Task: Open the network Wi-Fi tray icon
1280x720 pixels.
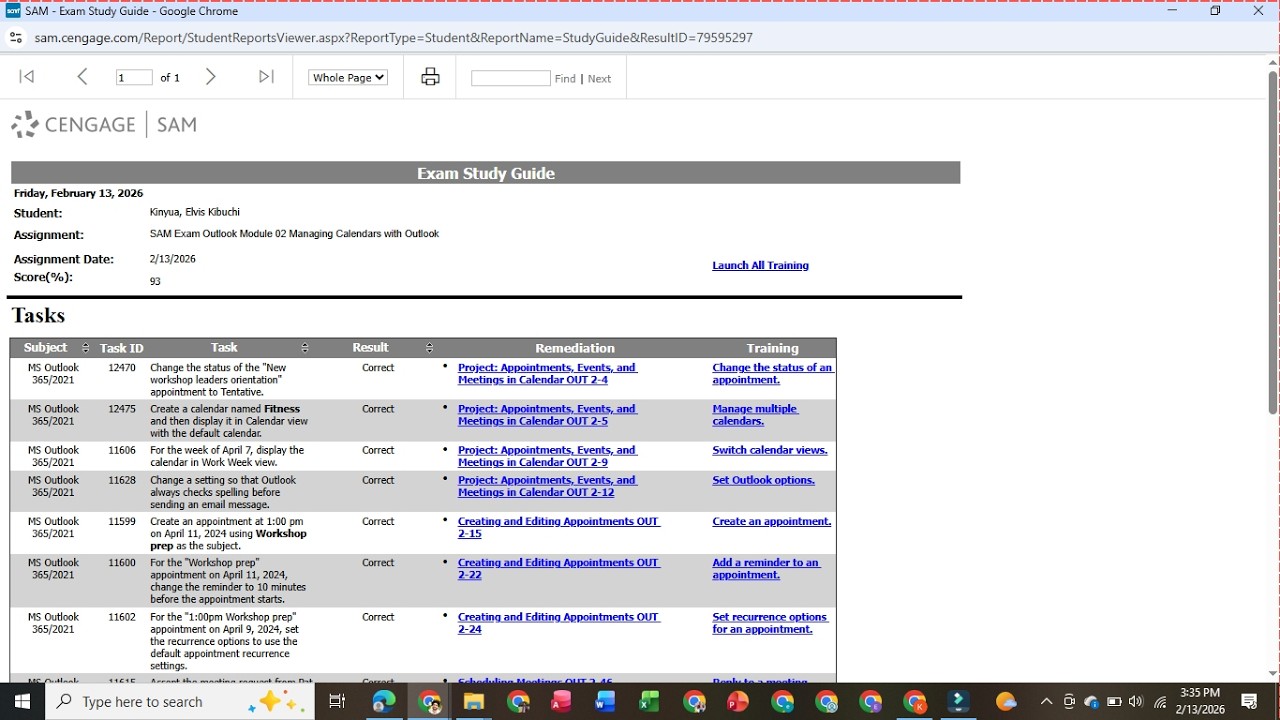Action: click(1160, 701)
